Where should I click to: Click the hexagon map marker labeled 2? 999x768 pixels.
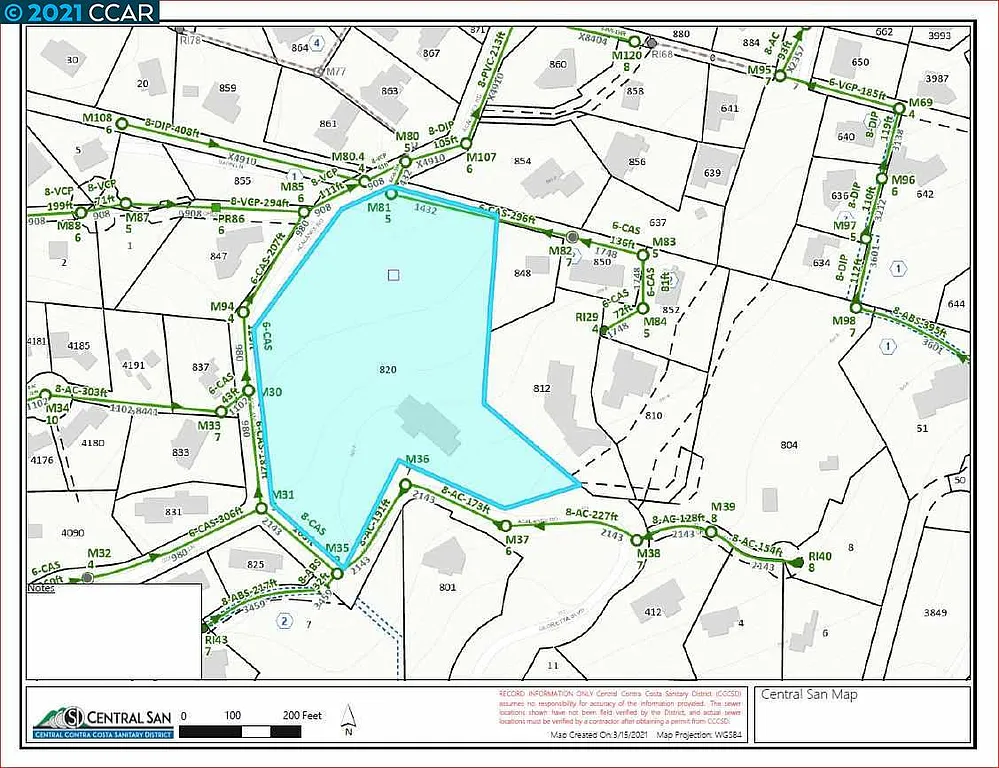point(285,621)
